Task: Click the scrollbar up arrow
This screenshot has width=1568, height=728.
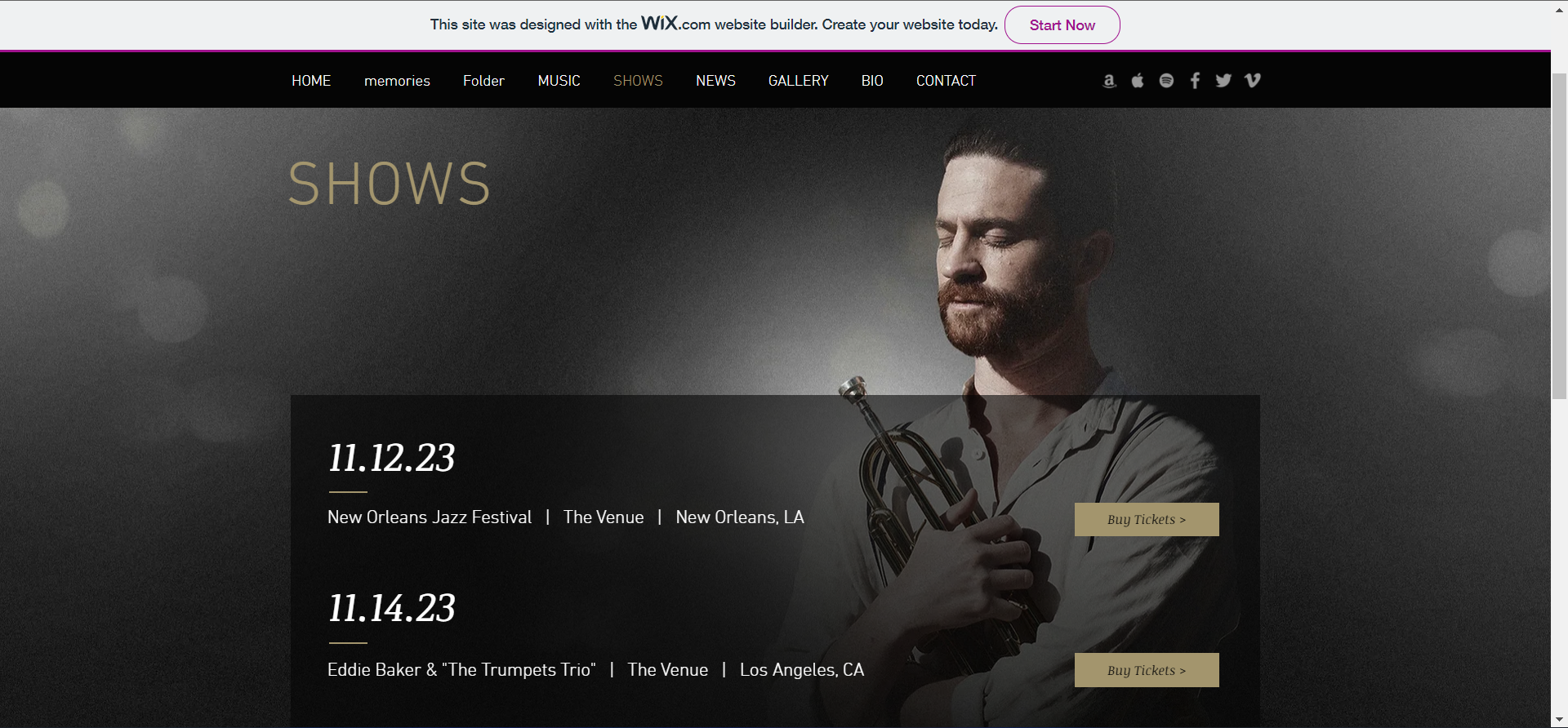Action: [1559, 9]
